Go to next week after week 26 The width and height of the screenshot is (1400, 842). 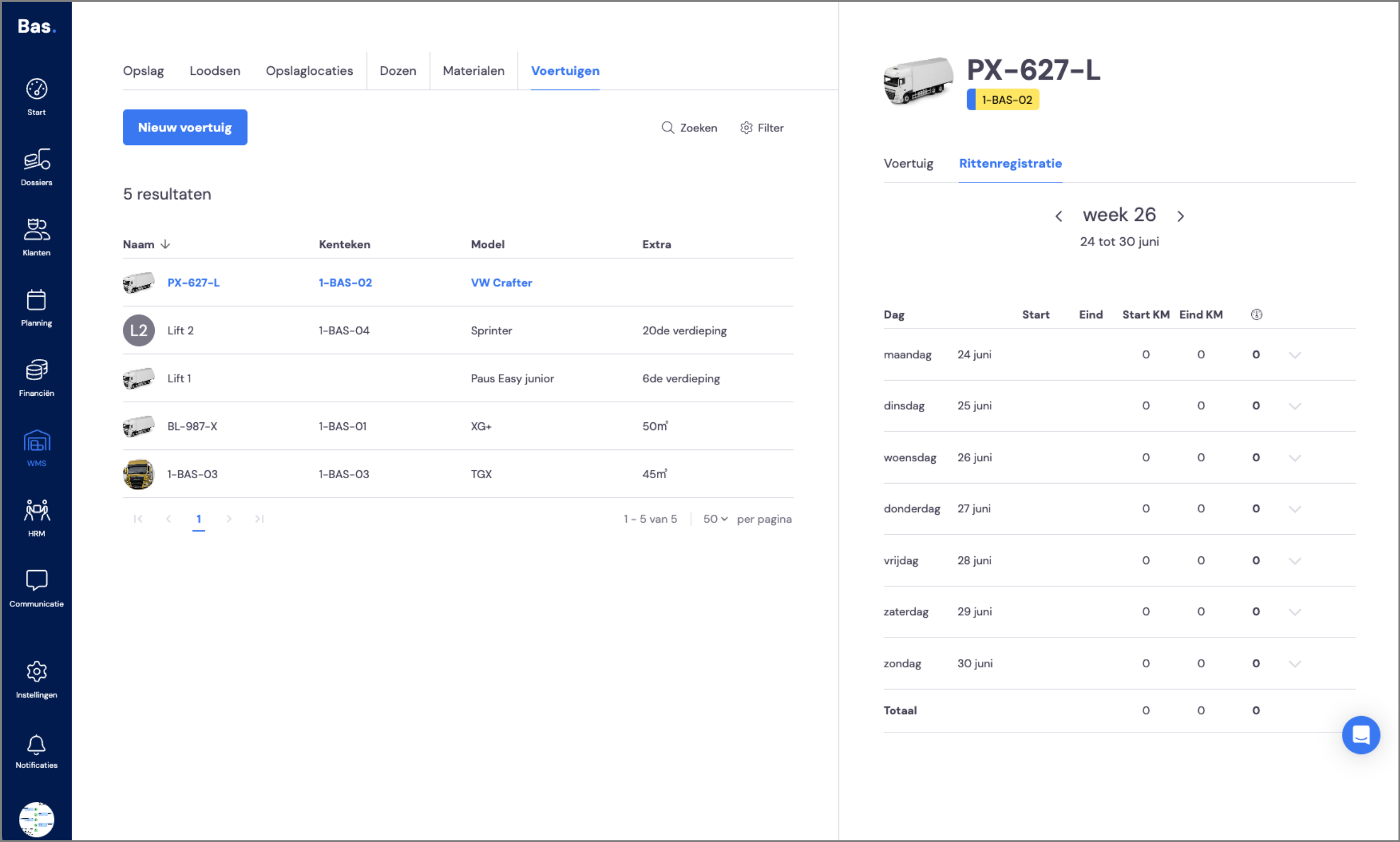pyautogui.click(x=1181, y=216)
